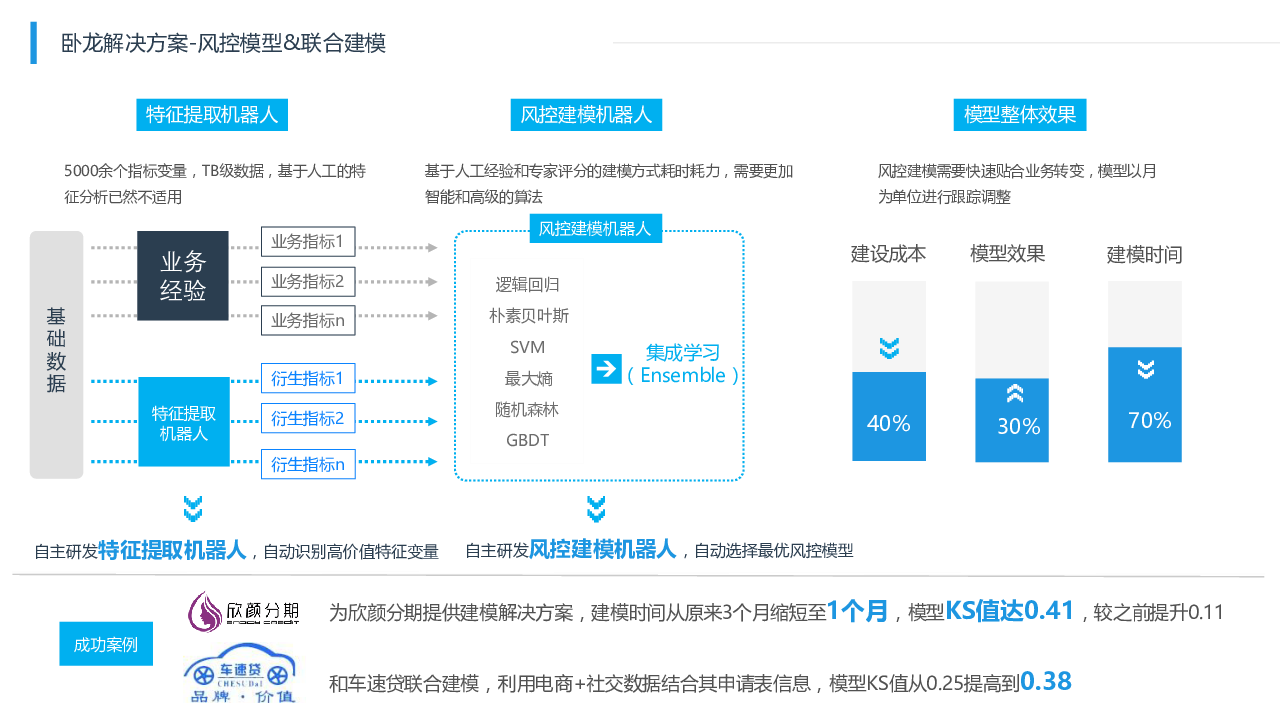Click down chevron in the 70% bar

(1146, 369)
